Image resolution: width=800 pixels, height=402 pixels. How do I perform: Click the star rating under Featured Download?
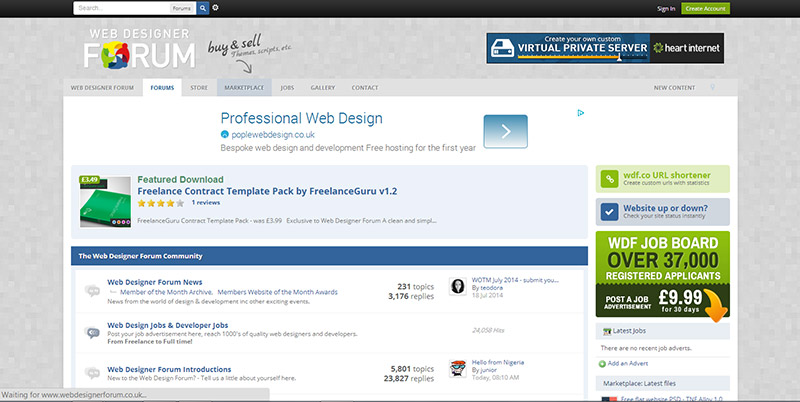(160, 203)
